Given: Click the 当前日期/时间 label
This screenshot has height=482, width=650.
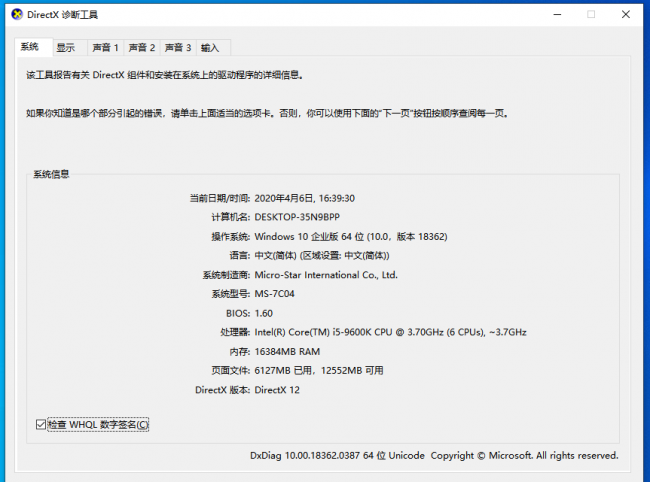Looking at the screenshot, I should (220, 199).
